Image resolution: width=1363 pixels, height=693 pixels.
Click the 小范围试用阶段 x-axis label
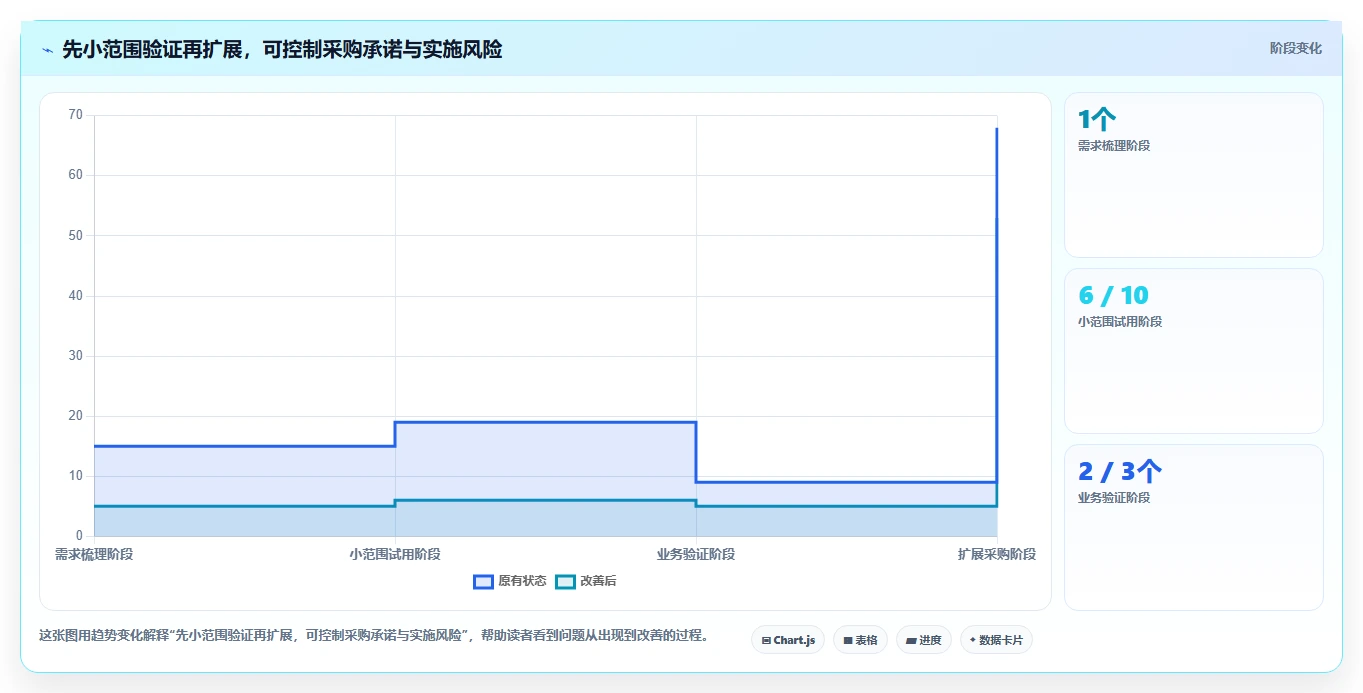(x=395, y=554)
